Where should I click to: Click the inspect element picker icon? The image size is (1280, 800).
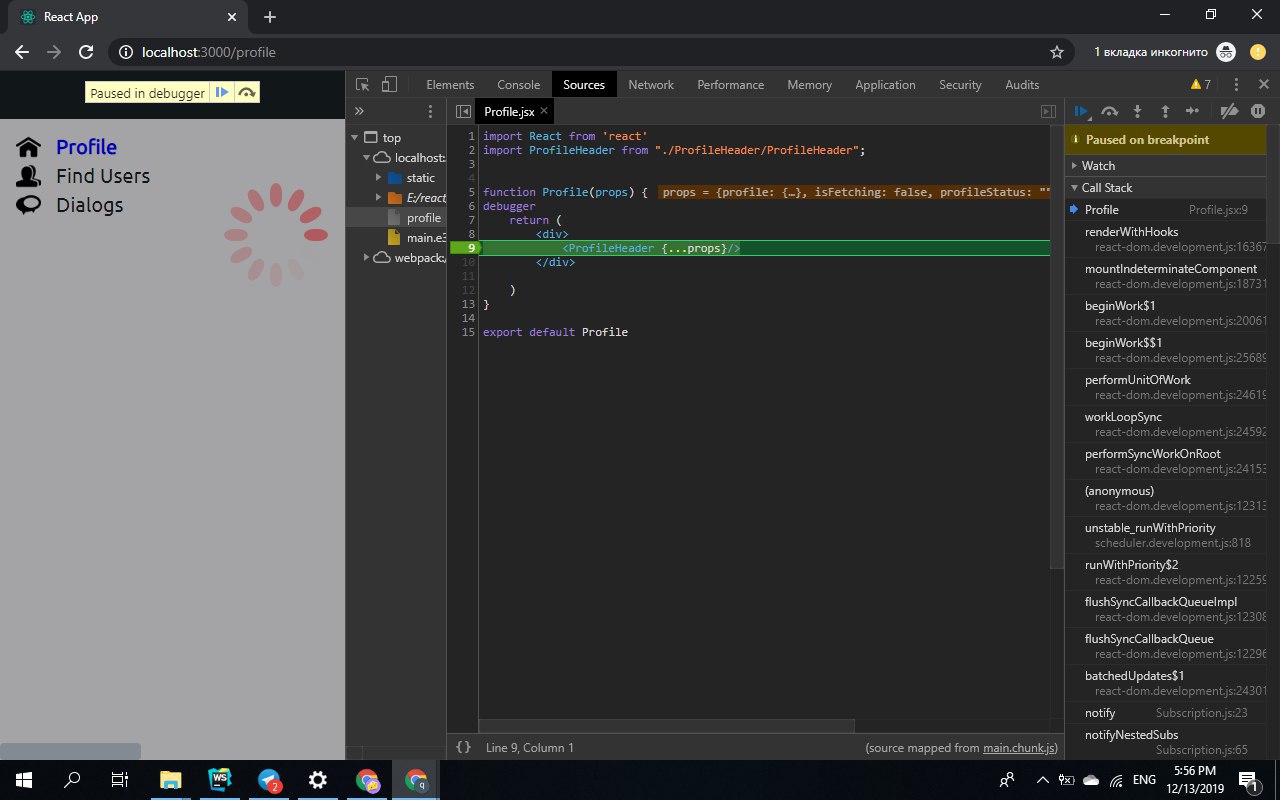[363, 85]
